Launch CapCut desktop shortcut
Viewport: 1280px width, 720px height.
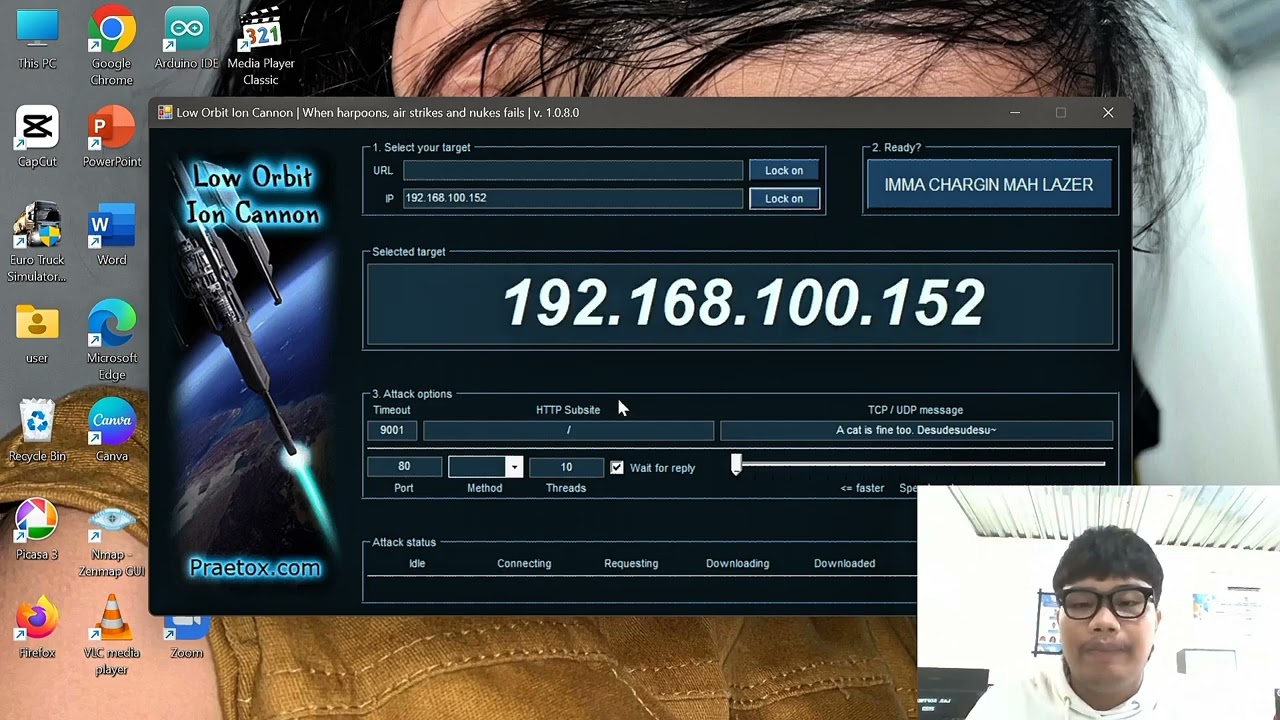(37, 137)
